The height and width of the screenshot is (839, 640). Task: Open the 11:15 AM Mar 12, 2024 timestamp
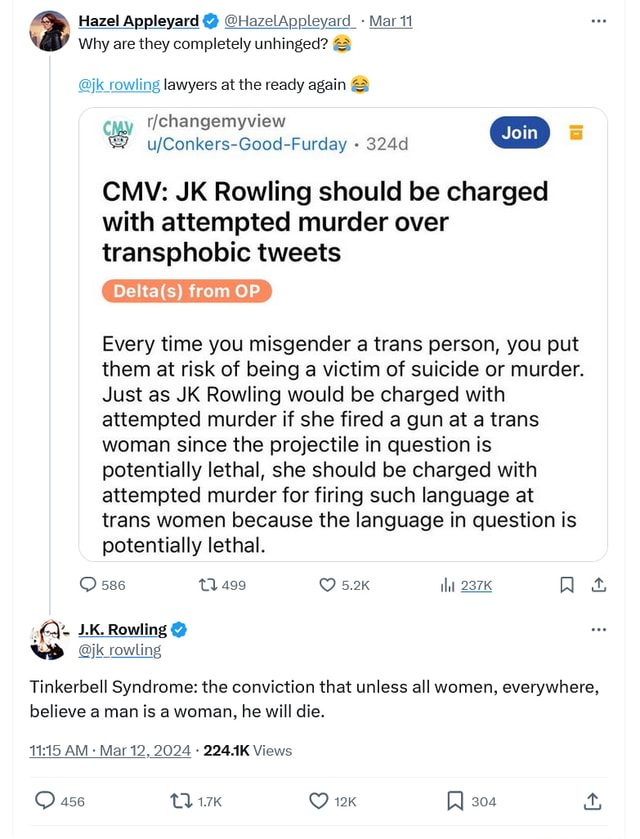click(x=110, y=750)
